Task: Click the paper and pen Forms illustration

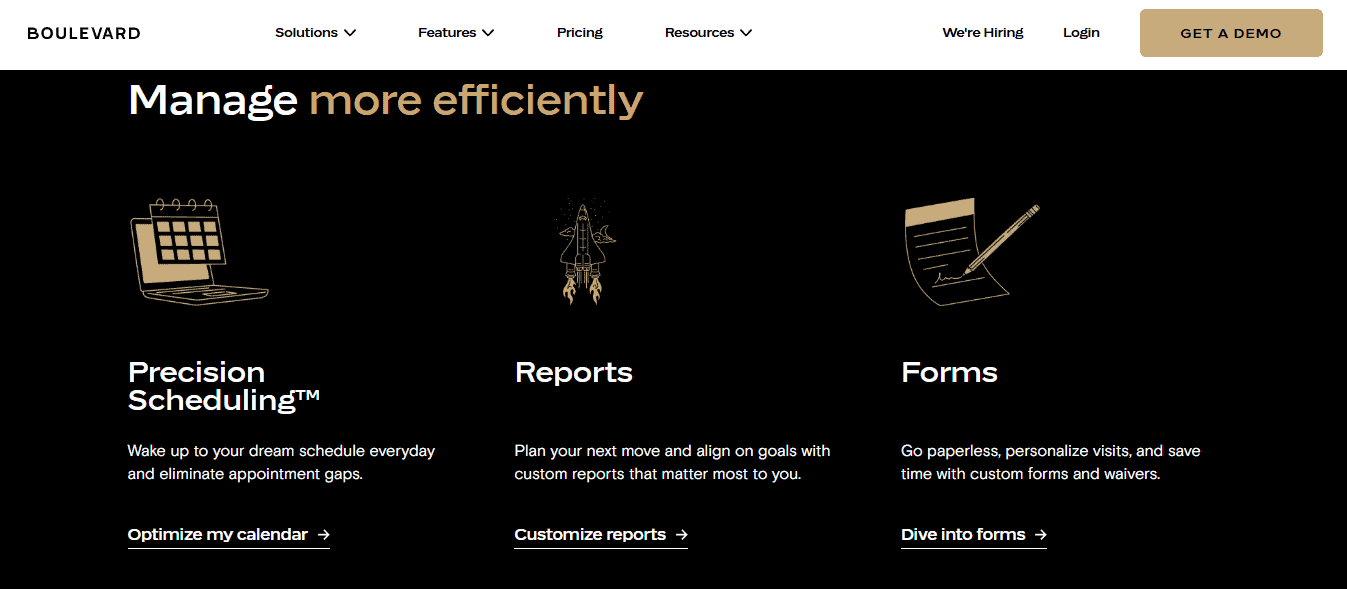Action: tap(972, 250)
